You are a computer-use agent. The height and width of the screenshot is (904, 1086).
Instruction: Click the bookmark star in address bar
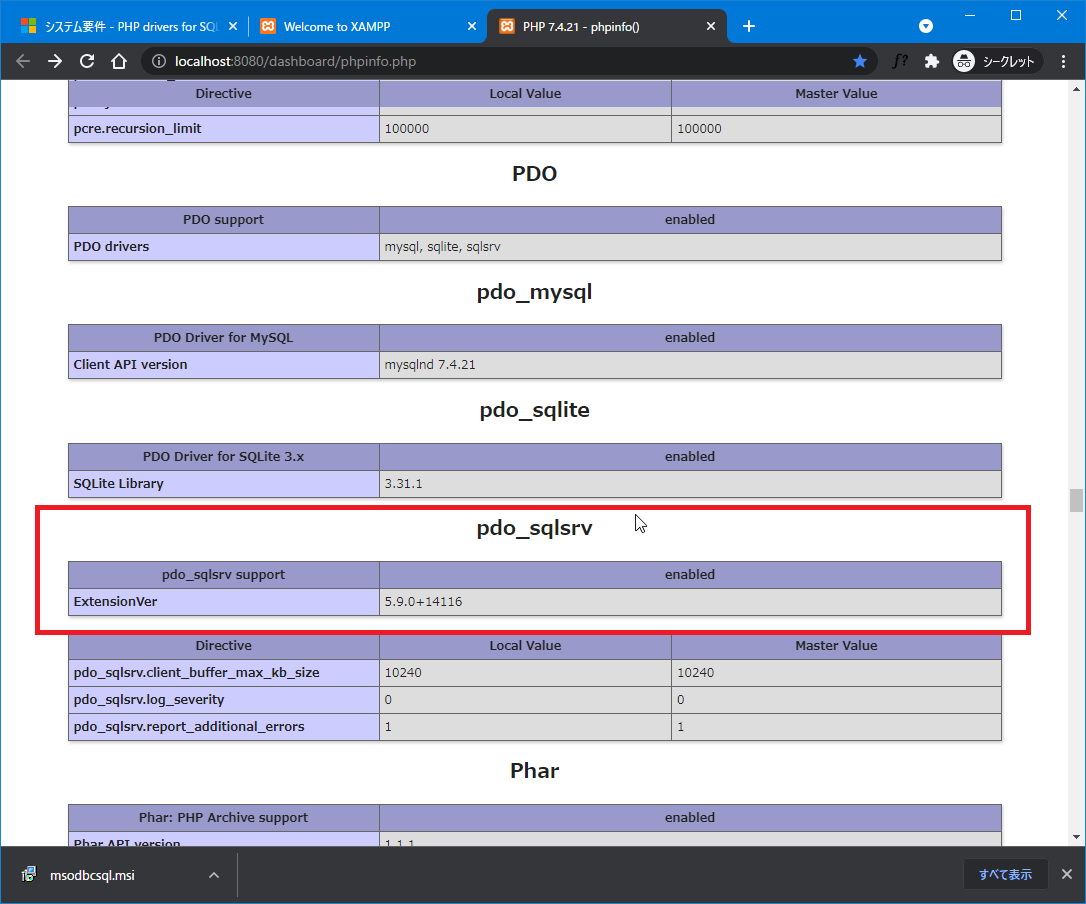tap(859, 61)
